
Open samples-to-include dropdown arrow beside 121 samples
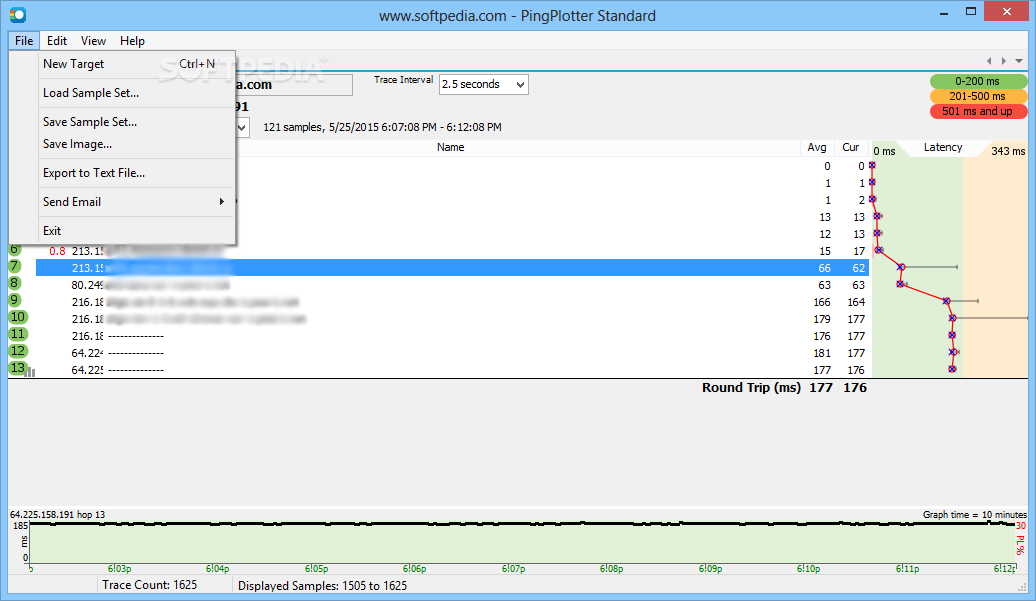(x=242, y=127)
